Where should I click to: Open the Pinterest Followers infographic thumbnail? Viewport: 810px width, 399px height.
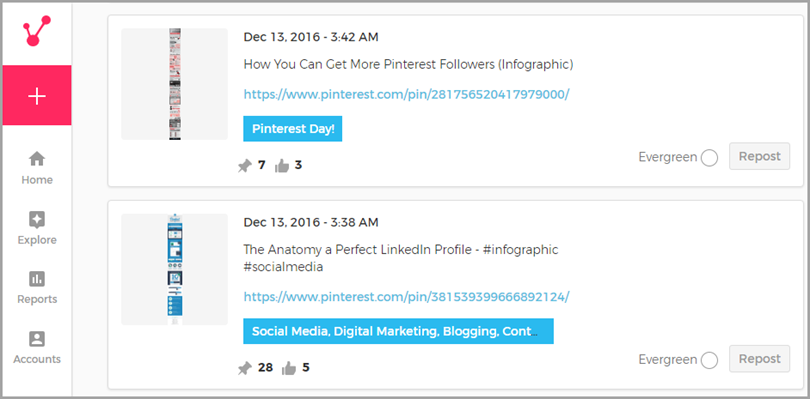tap(175, 84)
